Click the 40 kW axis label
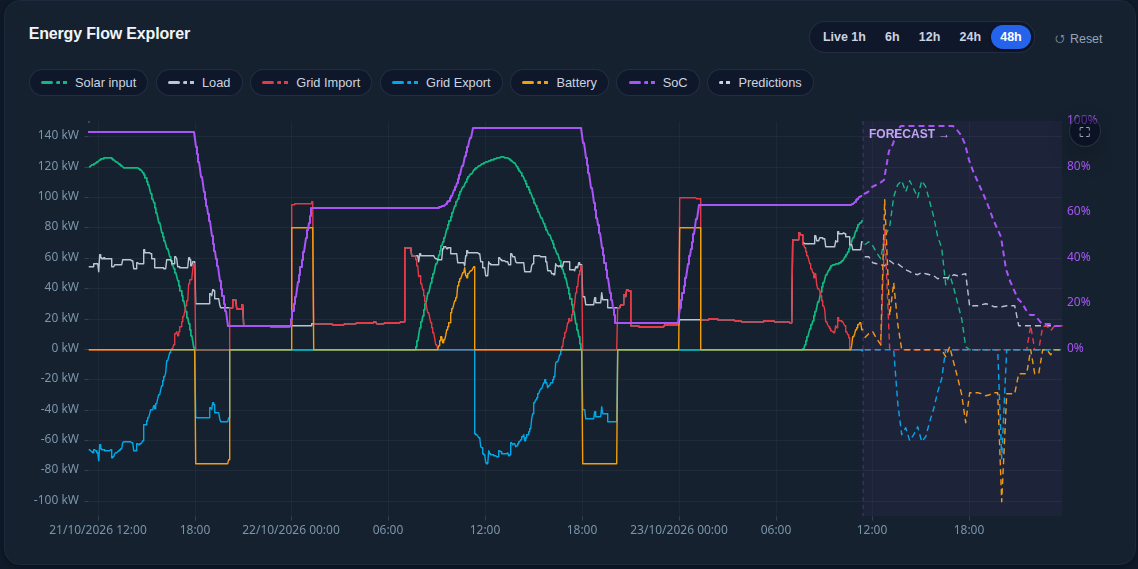Screen dimensions: 1138x569 [63, 288]
